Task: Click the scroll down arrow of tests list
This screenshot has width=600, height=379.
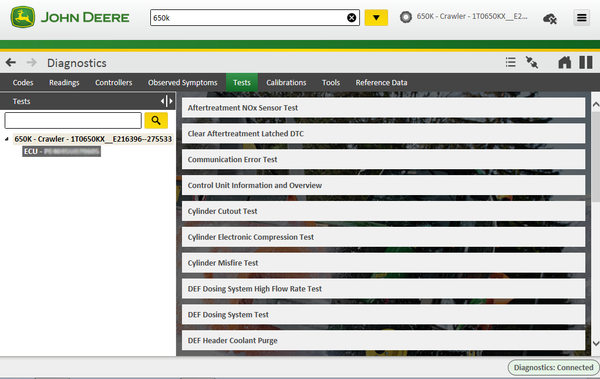Action: click(596, 343)
